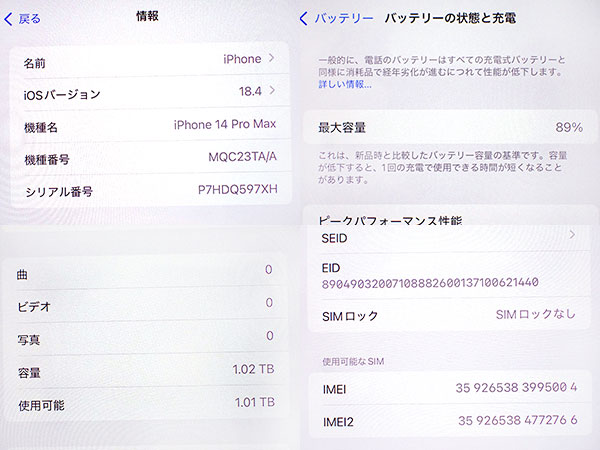
Task: Select the IMEI label
Action: (334, 390)
